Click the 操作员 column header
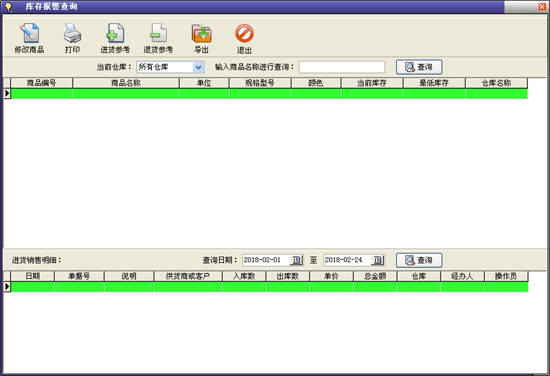The width and height of the screenshot is (550, 376). pyautogui.click(x=506, y=276)
